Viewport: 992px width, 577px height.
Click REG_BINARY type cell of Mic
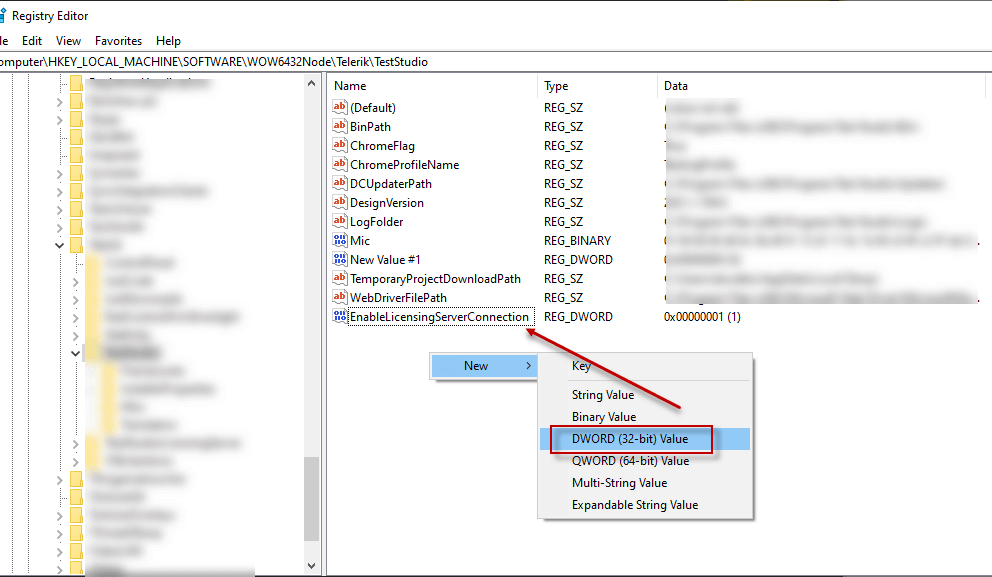click(x=577, y=240)
